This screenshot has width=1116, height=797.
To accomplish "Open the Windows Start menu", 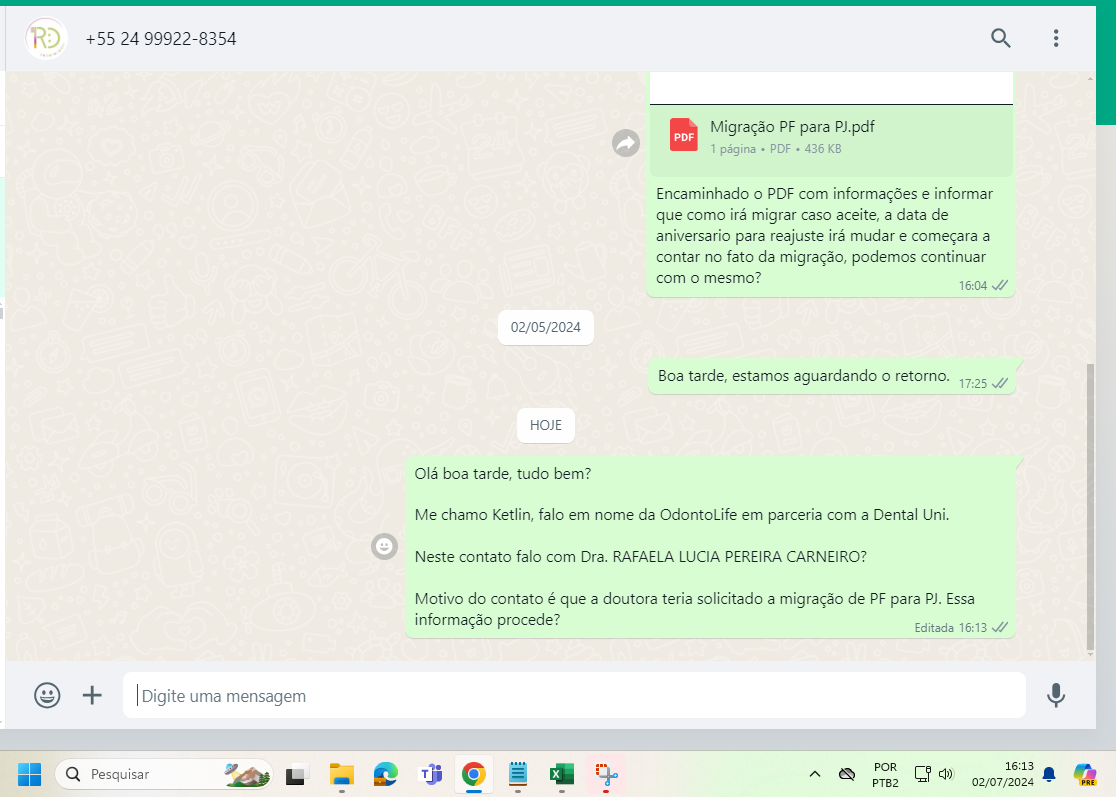I will click(29, 774).
